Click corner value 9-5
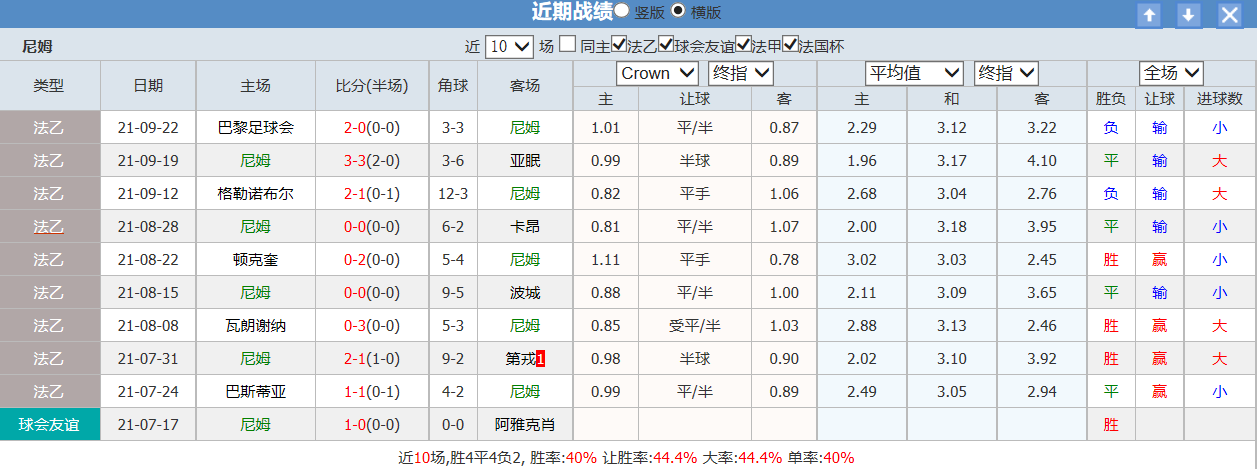 point(453,293)
